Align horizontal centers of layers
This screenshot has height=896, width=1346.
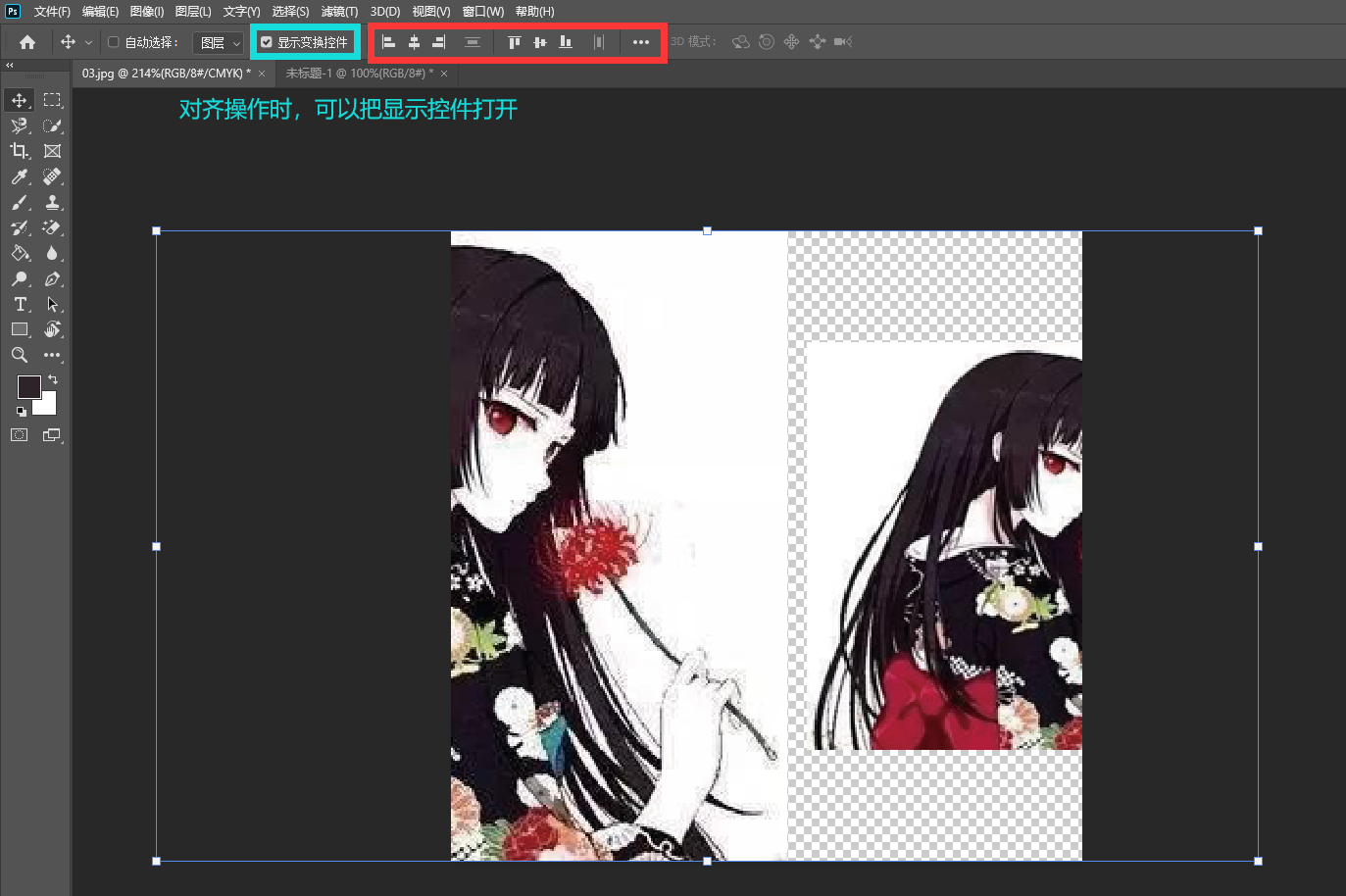(414, 42)
